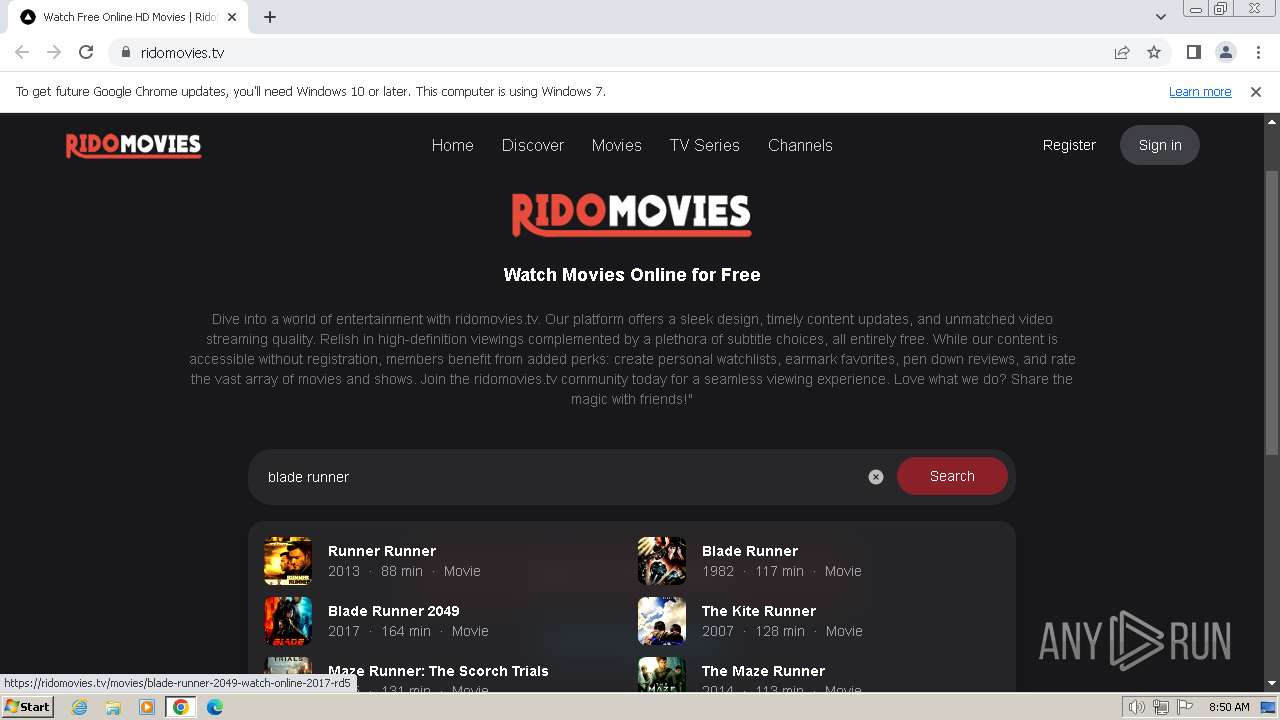Viewport: 1280px width, 720px height.
Task: Dismiss the Chrome update notification bar
Action: [1256, 91]
